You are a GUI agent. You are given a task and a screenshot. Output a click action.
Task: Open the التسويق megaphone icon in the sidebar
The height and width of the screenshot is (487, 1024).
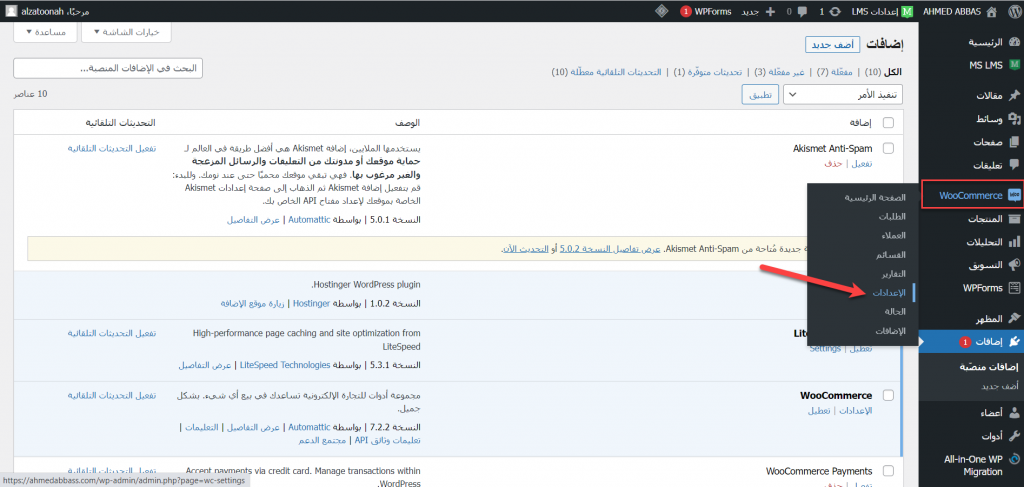point(1014,265)
